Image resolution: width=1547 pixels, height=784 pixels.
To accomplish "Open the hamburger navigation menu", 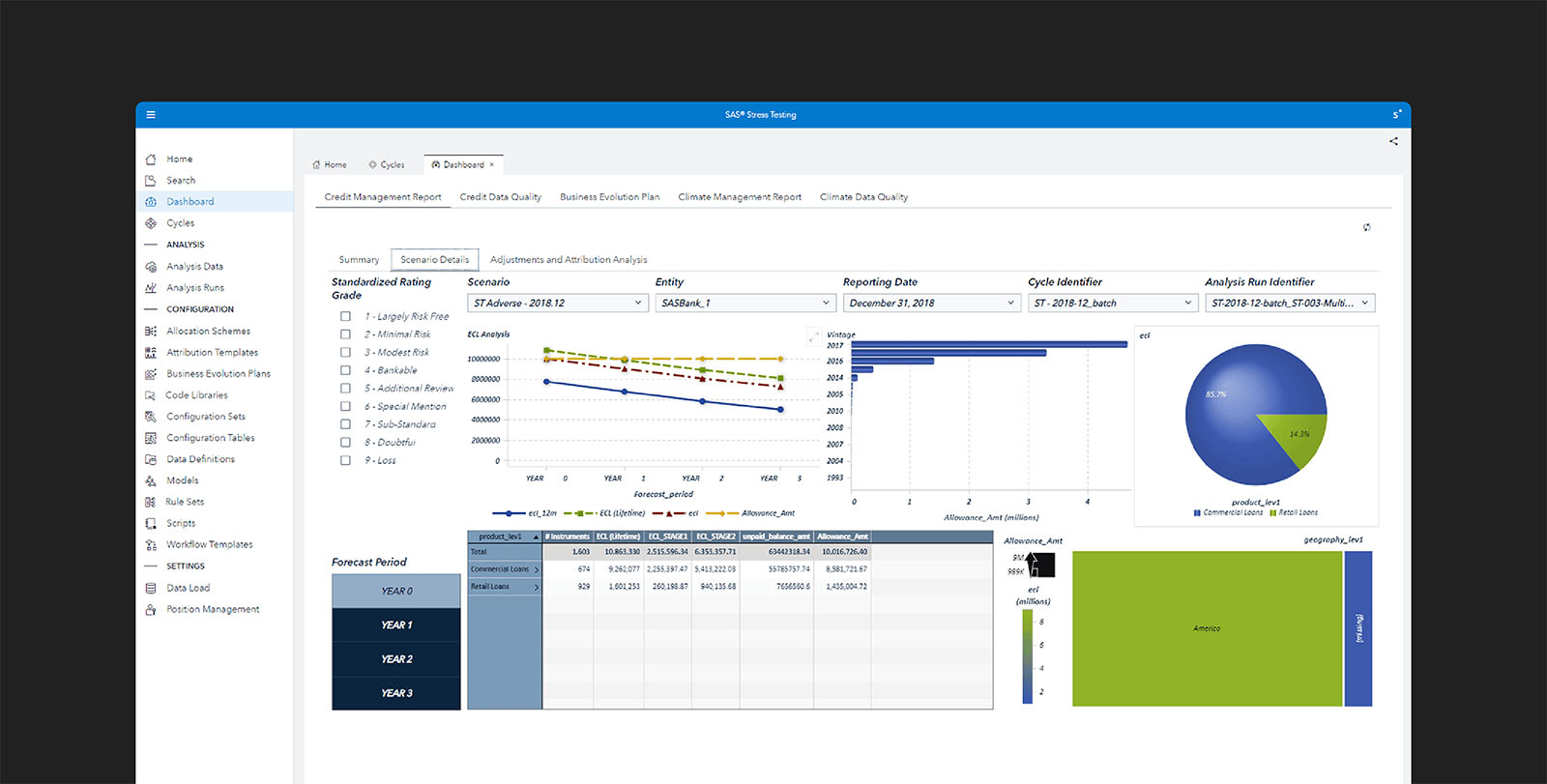I will [151, 115].
